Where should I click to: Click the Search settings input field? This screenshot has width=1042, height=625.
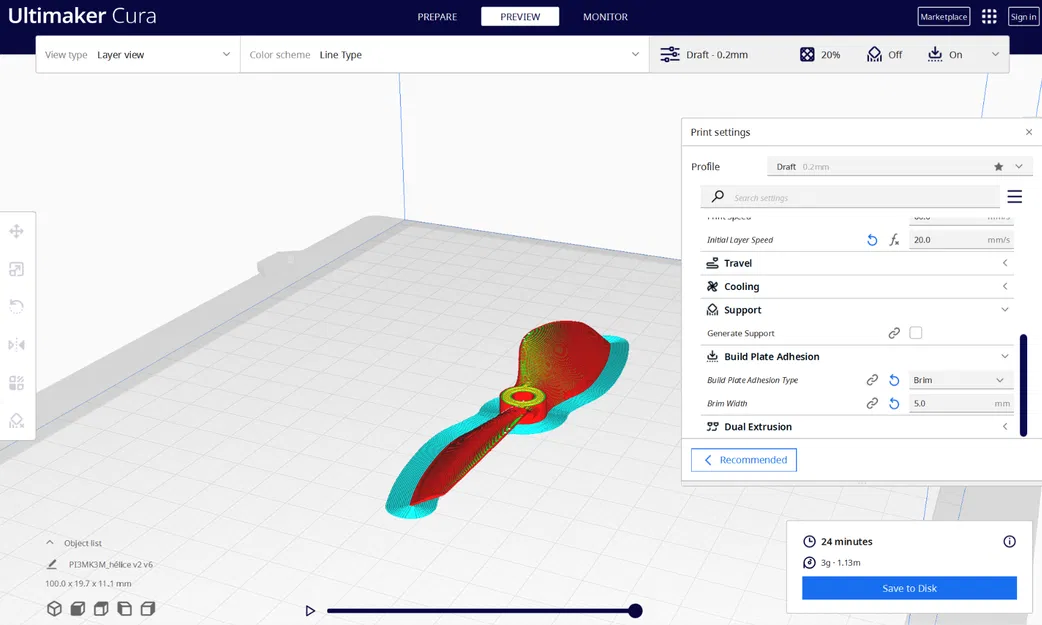tap(850, 196)
